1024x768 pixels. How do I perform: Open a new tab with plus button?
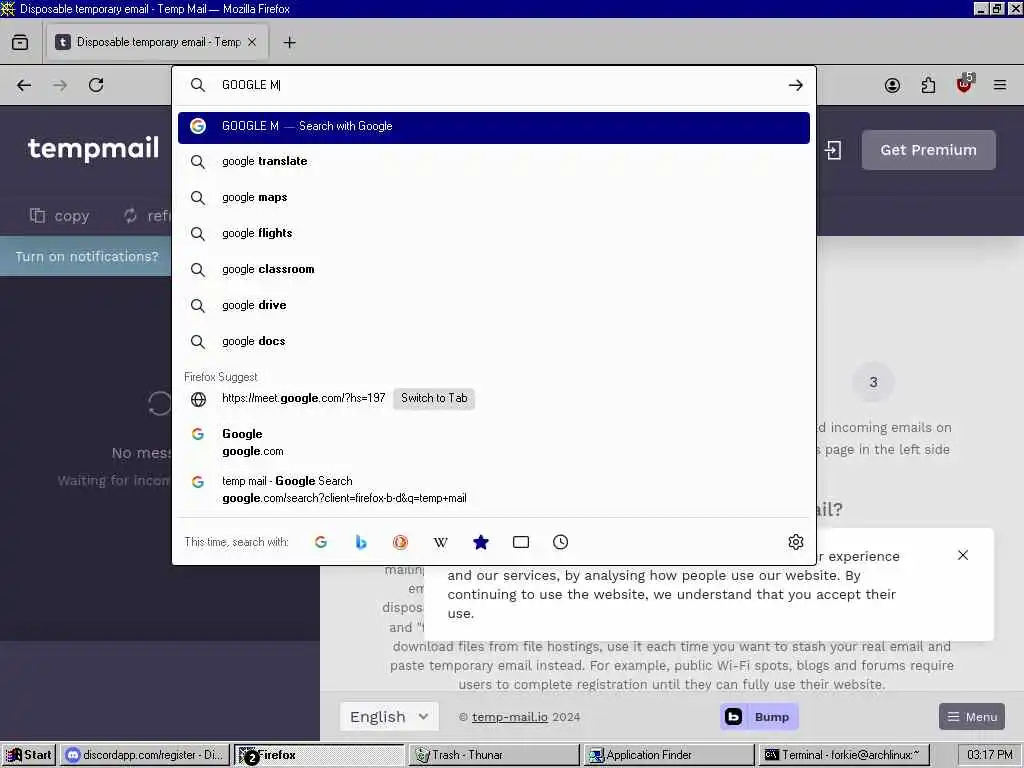point(289,42)
